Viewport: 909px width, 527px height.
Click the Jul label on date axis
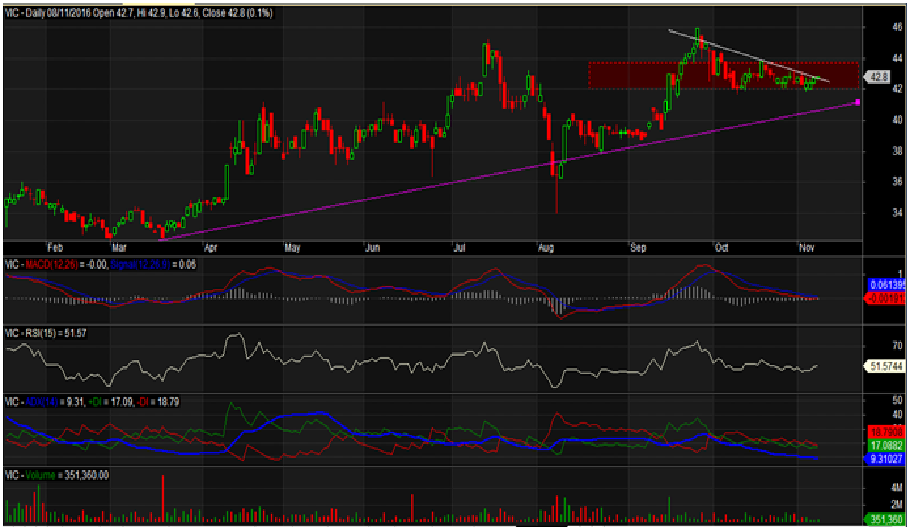461,246
